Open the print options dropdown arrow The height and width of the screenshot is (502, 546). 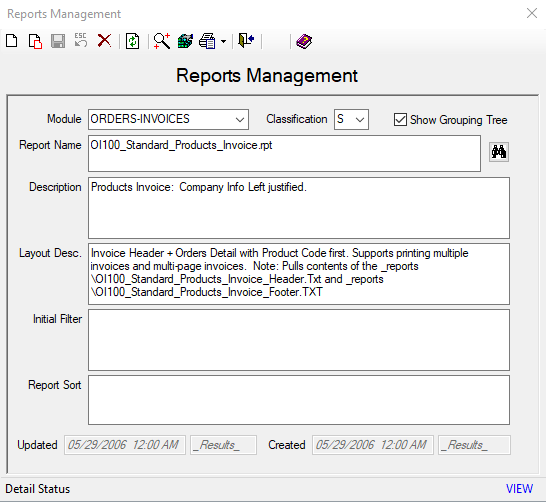coord(223,42)
